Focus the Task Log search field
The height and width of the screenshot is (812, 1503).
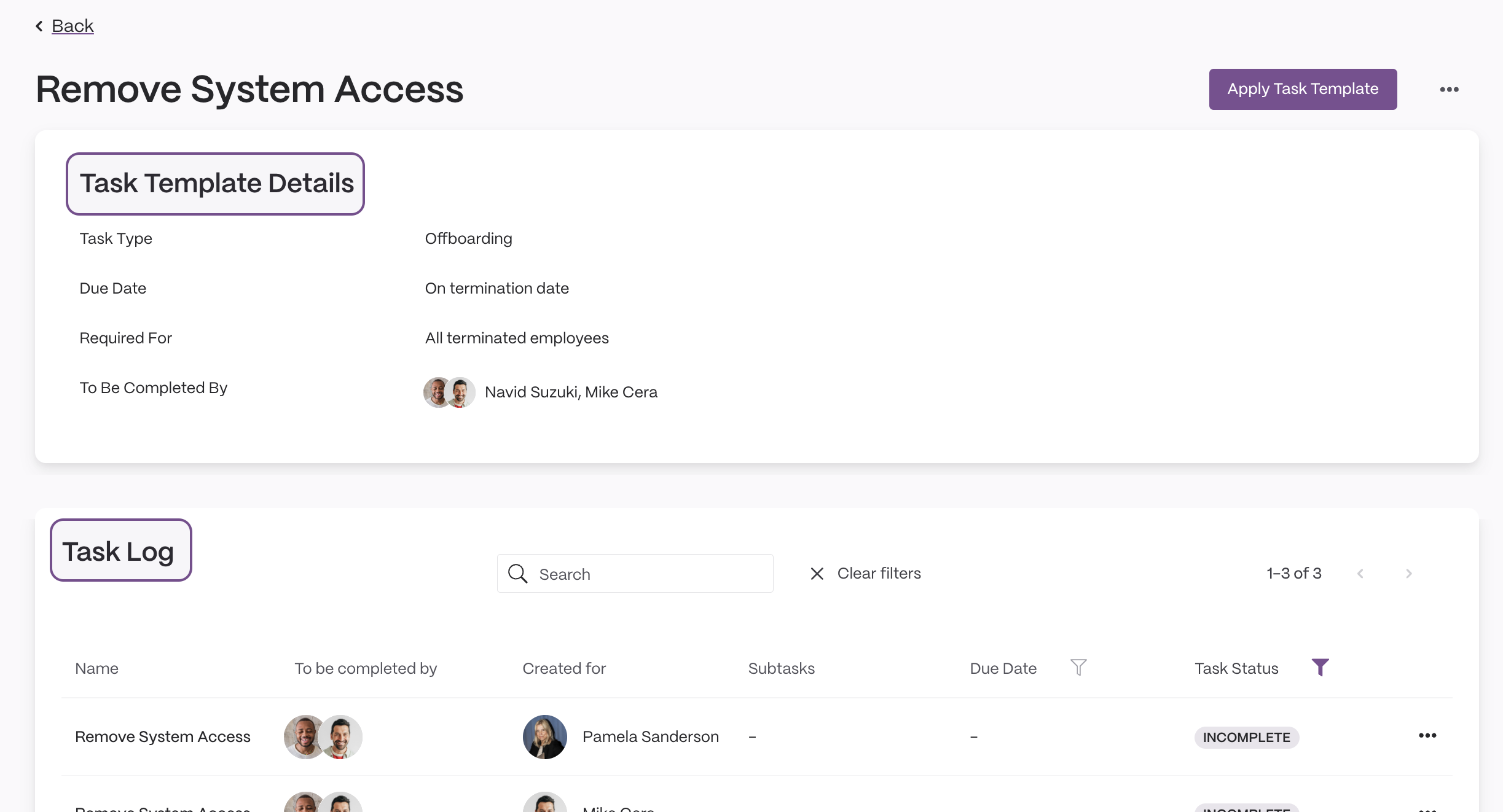tap(635, 574)
